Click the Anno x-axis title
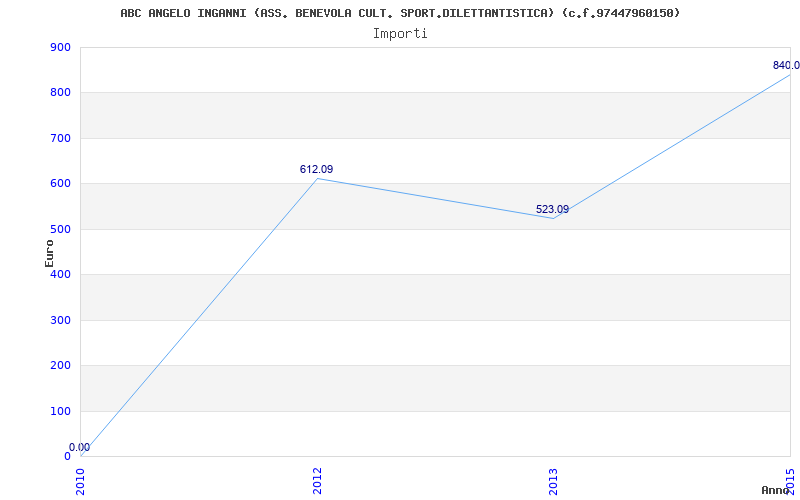 click(776, 490)
